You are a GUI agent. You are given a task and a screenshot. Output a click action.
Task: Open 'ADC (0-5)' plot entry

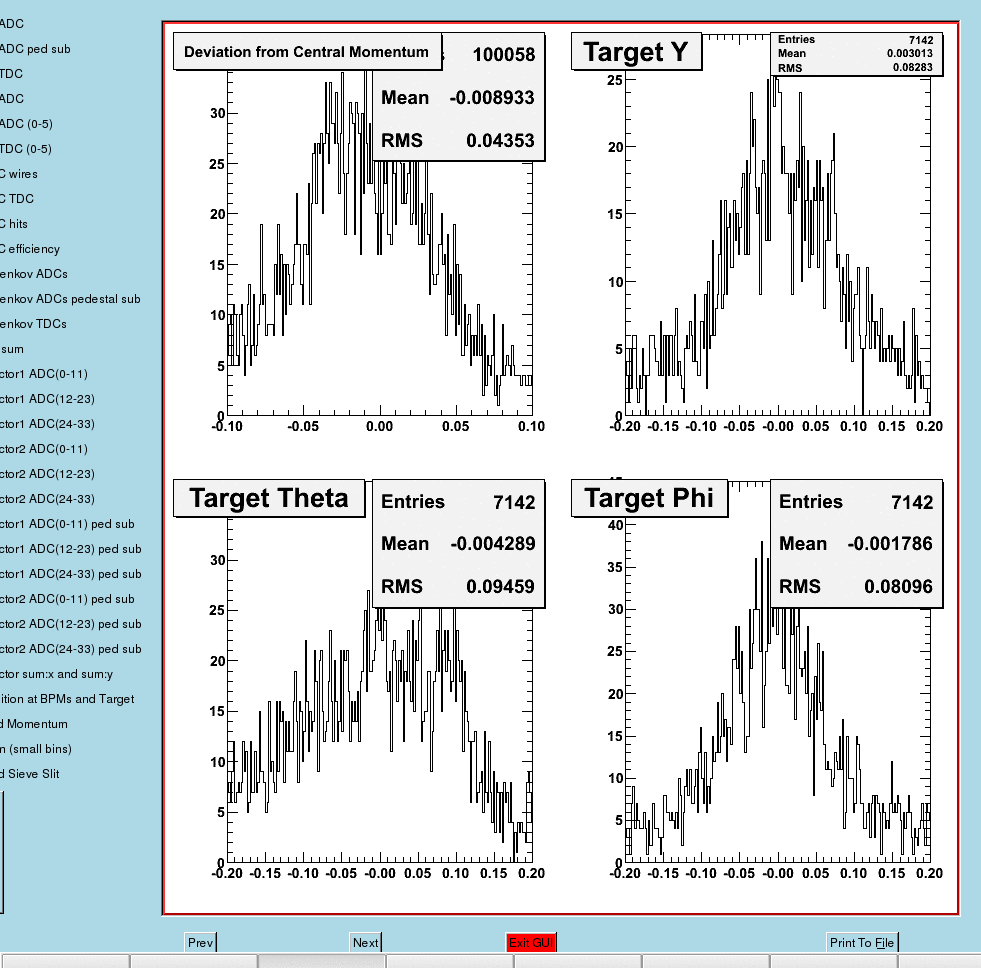26,124
